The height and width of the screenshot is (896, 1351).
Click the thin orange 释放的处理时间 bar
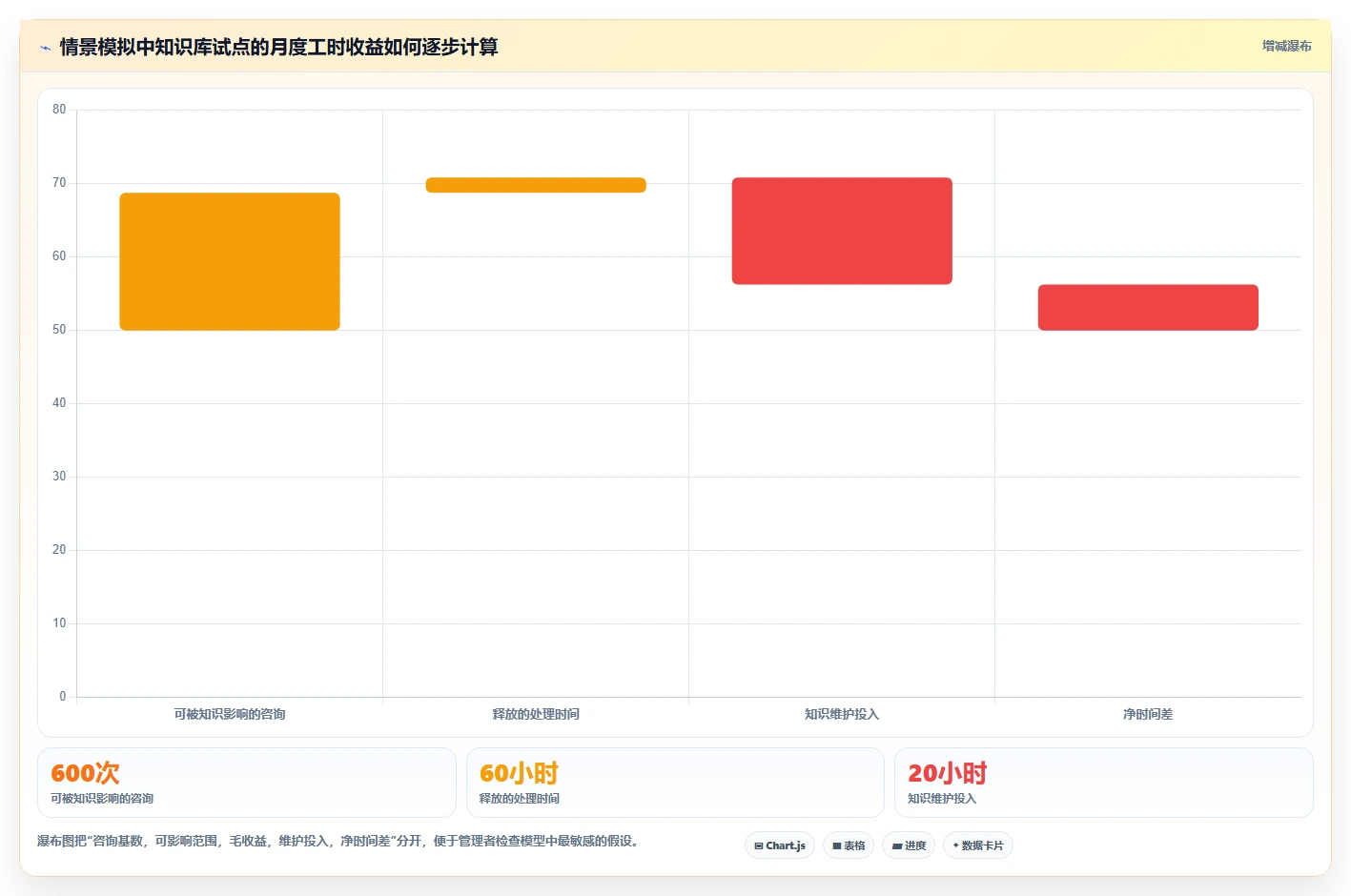pyautogui.click(x=536, y=185)
